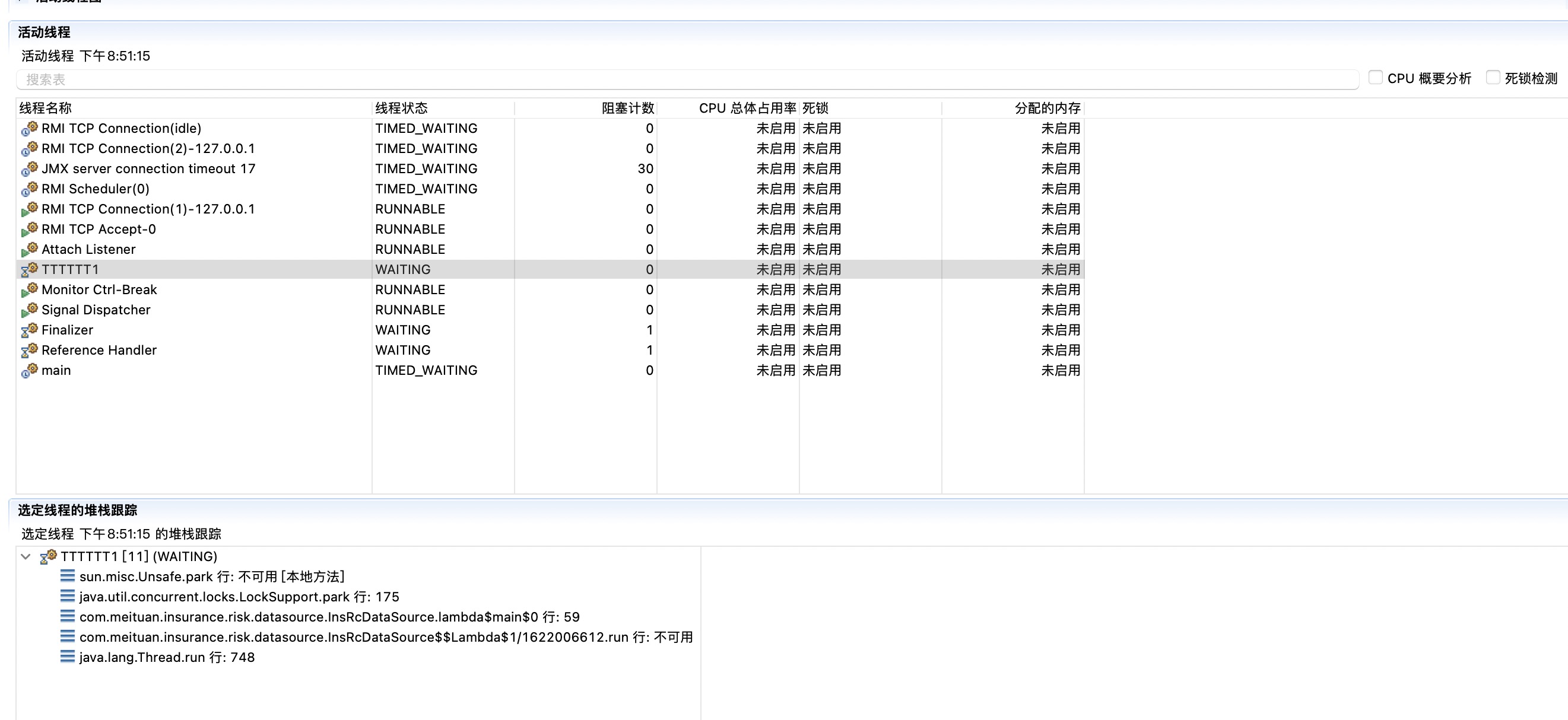Enable the 死锁检测 checkbox
The height and width of the screenshot is (720, 1568).
click(x=1493, y=78)
